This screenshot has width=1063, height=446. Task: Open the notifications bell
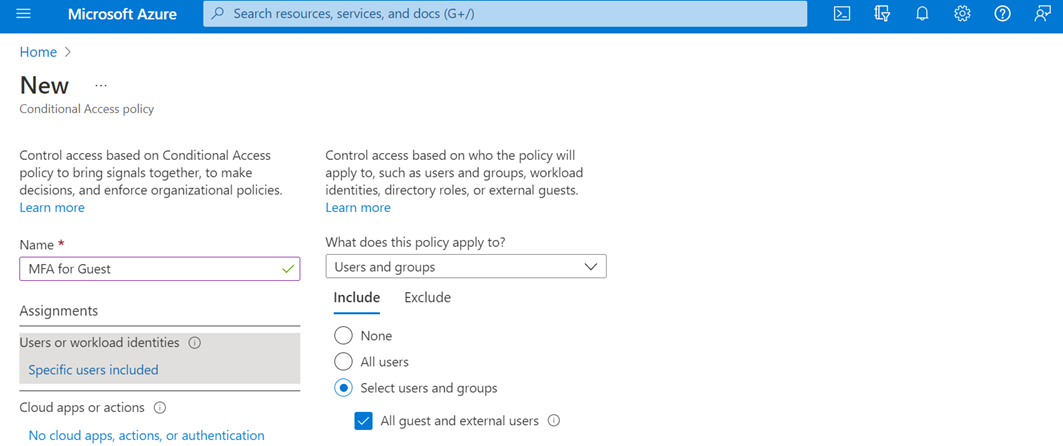tap(922, 14)
